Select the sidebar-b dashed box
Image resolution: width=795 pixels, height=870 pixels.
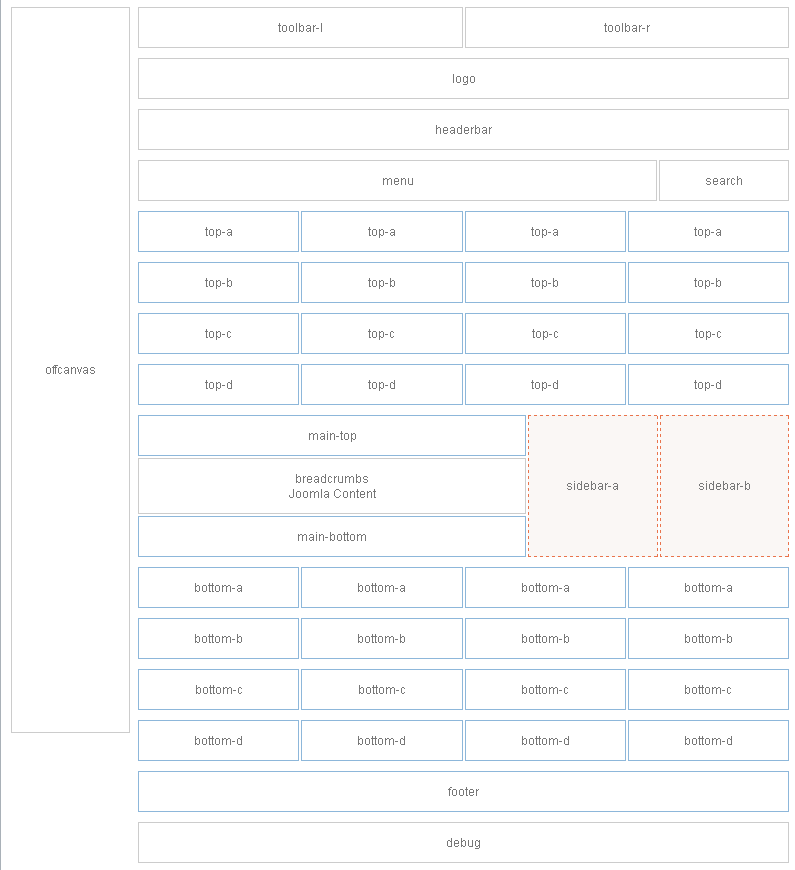724,486
